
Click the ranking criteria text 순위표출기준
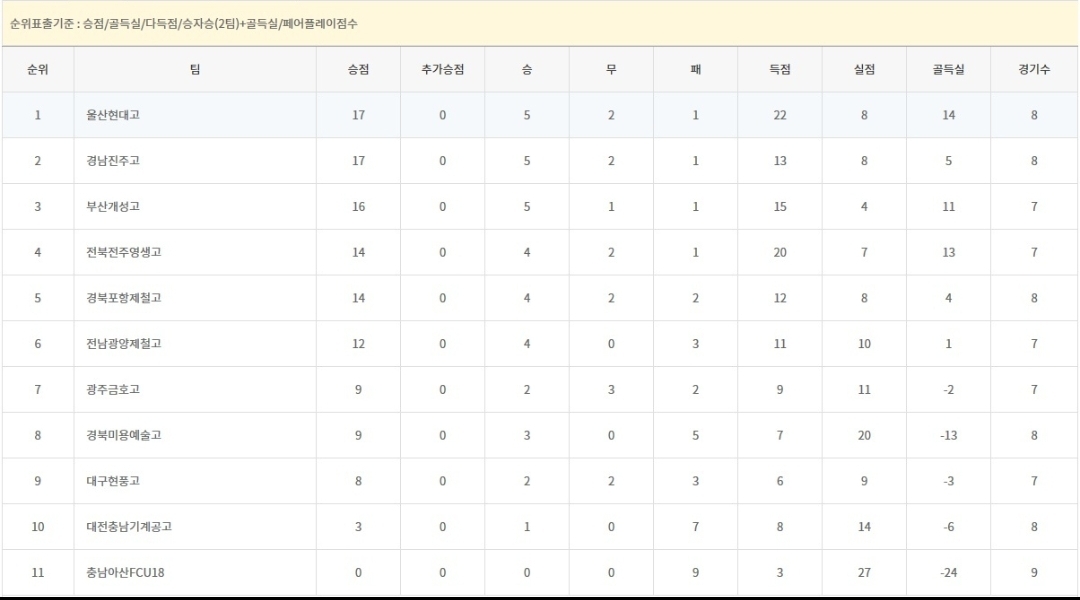(x=43, y=23)
